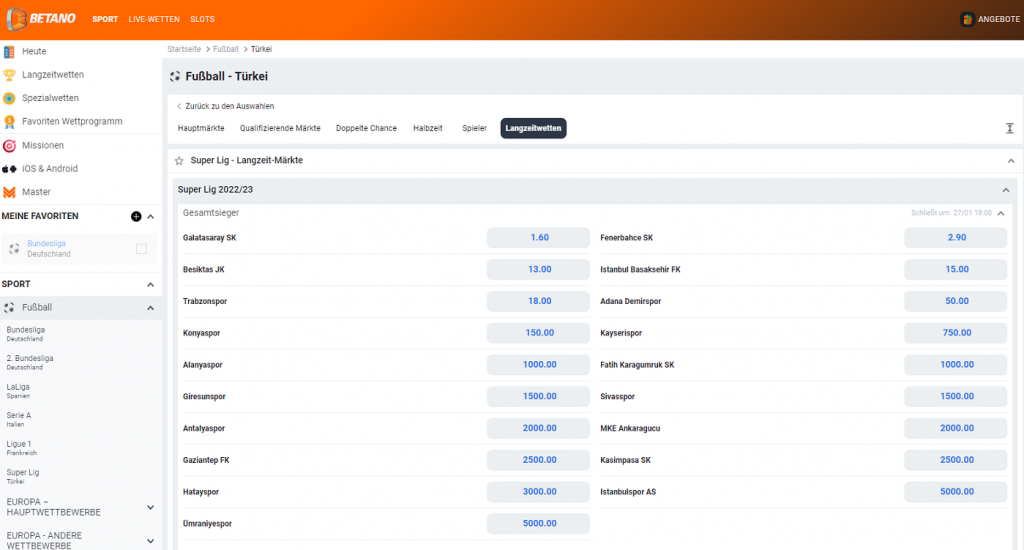Pick Fatih Karagumruk SK odds 1000.00
This screenshot has width=1024, height=550.
pos(955,364)
